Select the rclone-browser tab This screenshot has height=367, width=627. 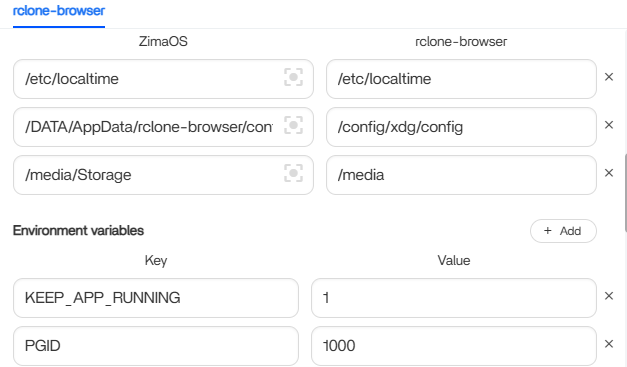59,11
